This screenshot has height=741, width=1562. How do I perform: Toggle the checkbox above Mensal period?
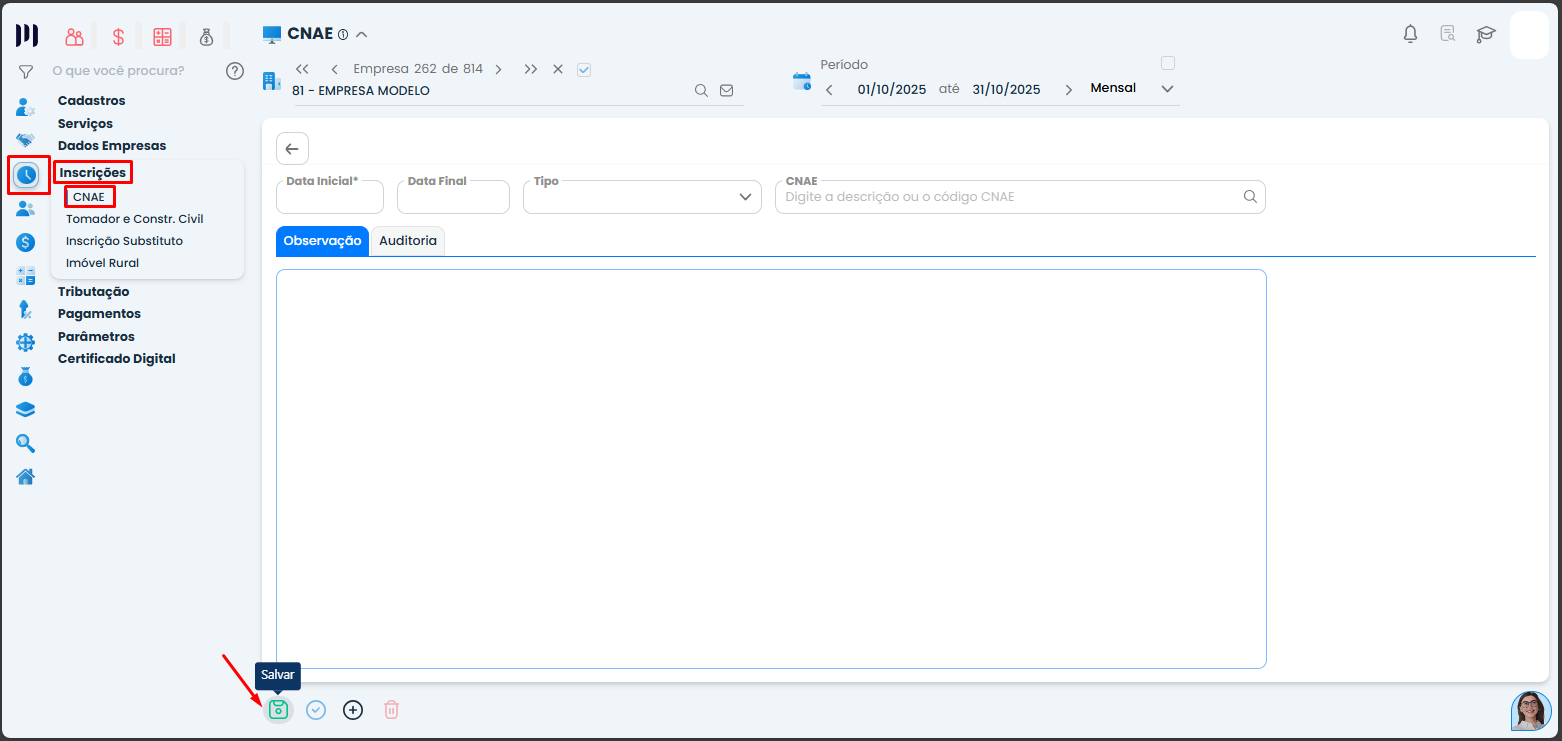(1167, 63)
